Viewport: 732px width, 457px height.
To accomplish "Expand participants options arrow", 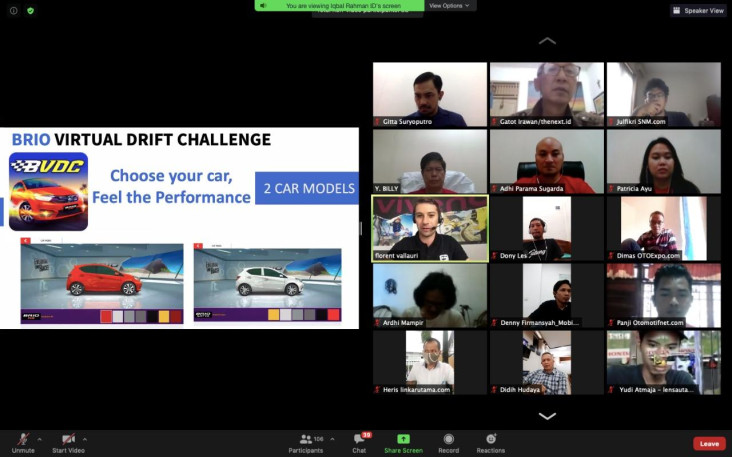I will pyautogui.click(x=332, y=439).
